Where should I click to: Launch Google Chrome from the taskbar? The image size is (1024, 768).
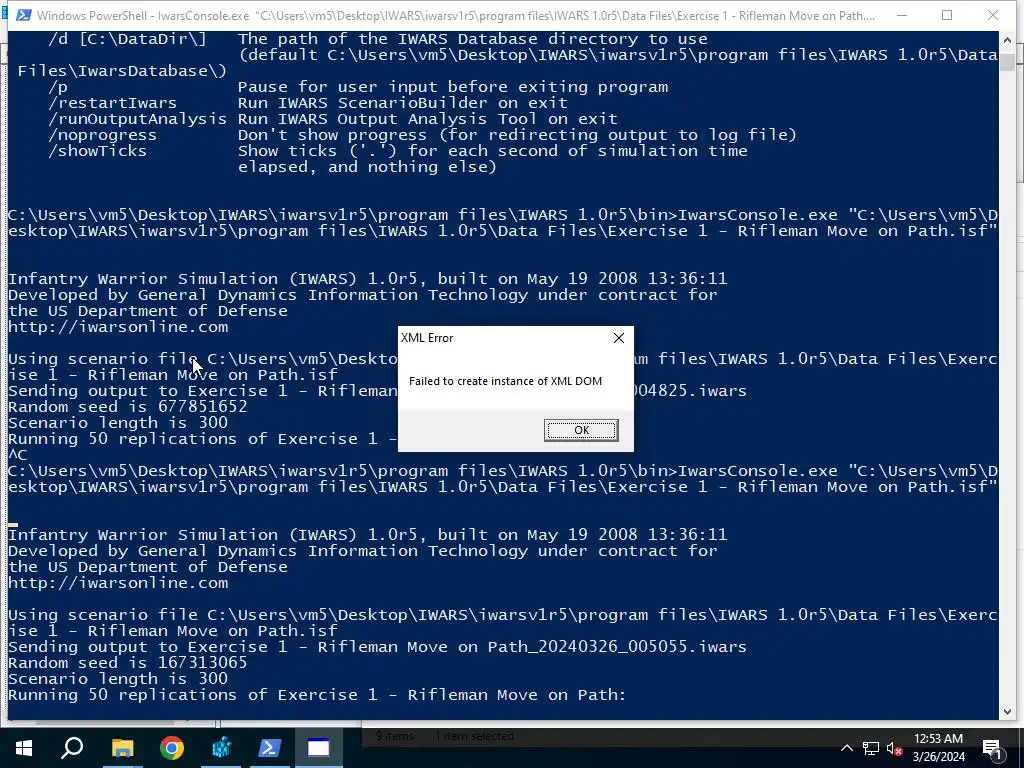[x=172, y=748]
